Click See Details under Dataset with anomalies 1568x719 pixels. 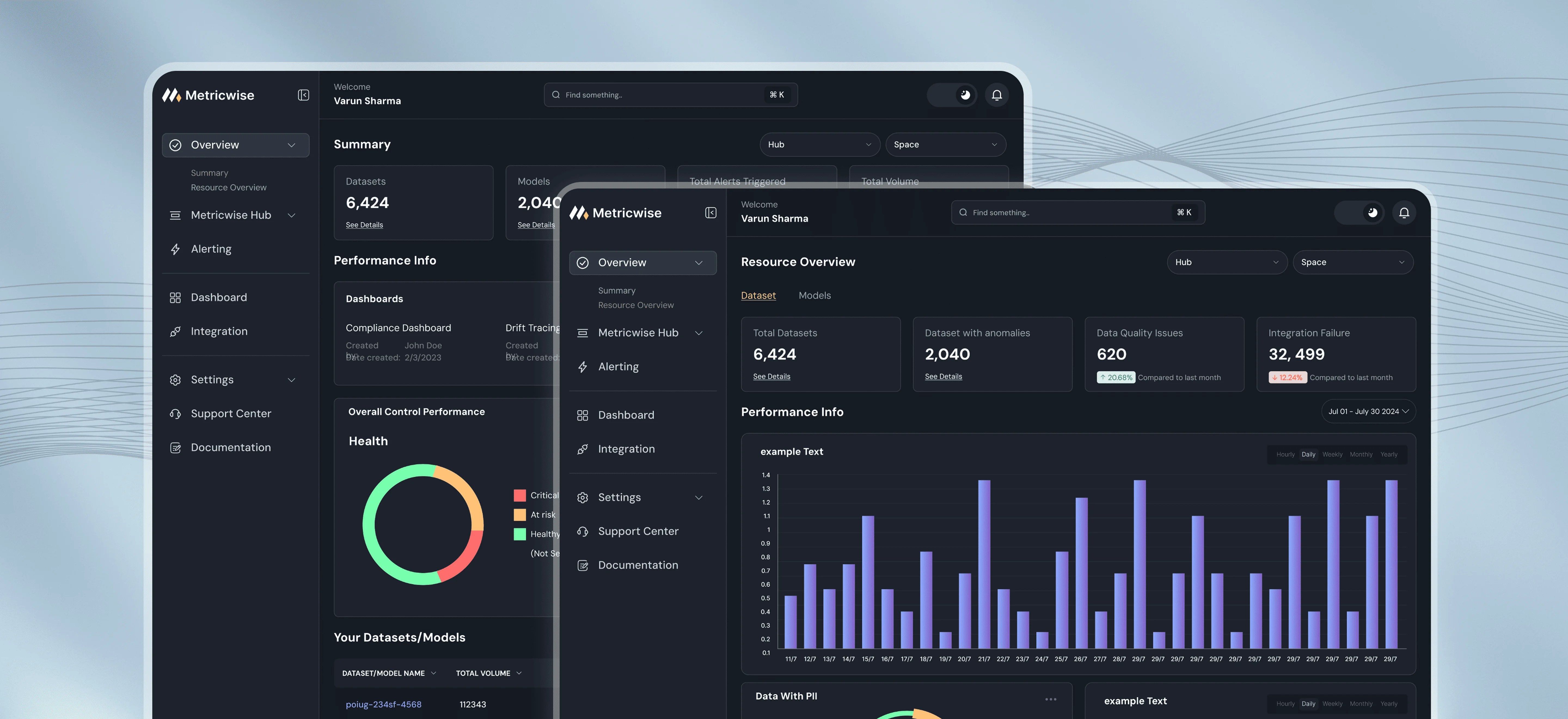pyautogui.click(x=943, y=377)
